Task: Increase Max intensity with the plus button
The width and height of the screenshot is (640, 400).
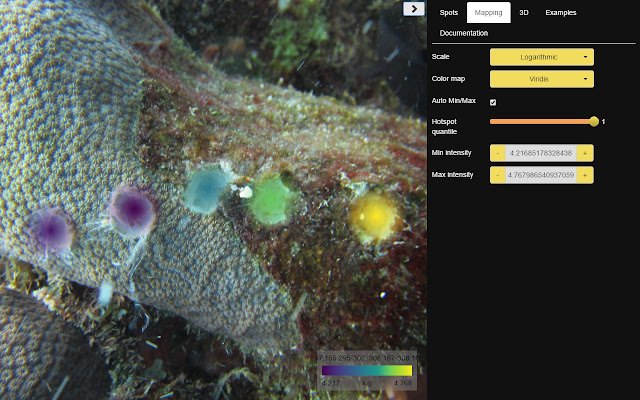Action: [585, 175]
